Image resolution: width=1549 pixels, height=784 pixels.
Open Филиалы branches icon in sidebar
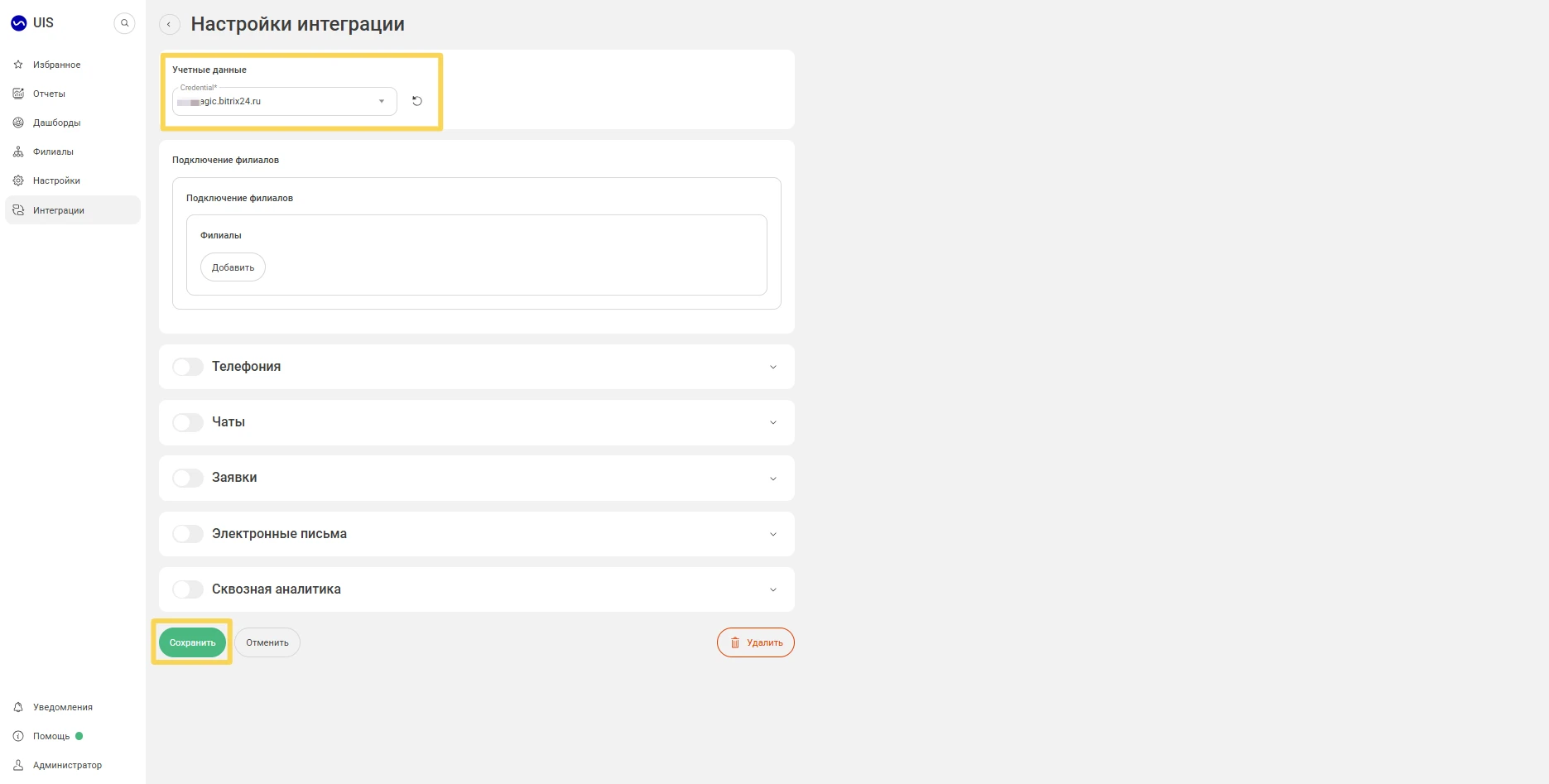coord(18,152)
